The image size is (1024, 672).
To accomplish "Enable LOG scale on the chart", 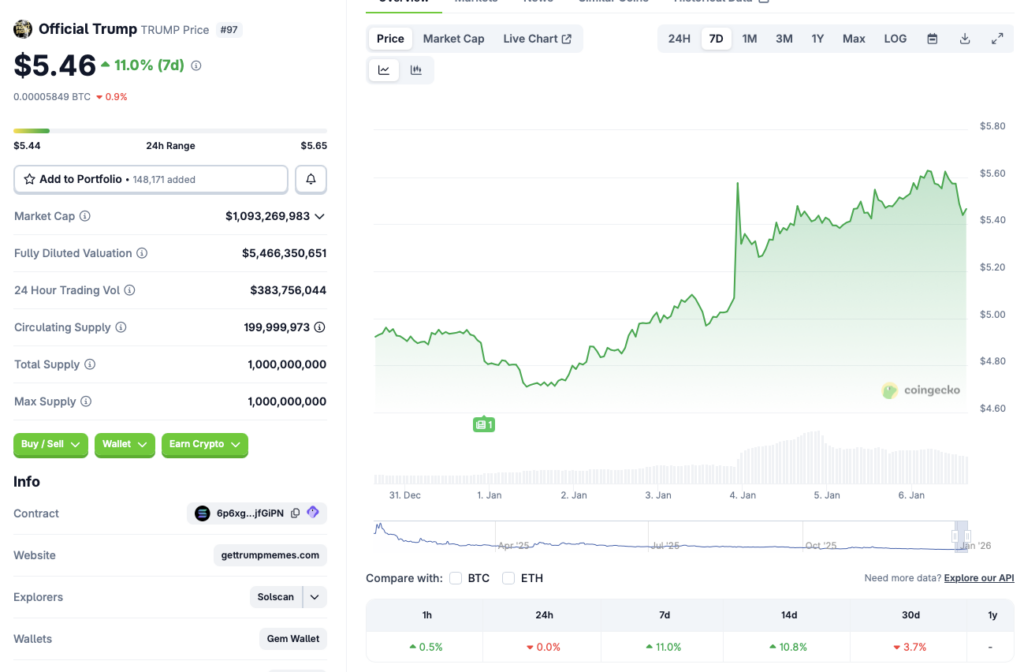I will click(x=895, y=38).
